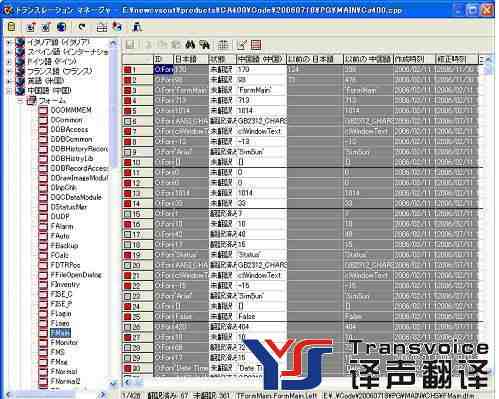The width and height of the screenshot is (499, 399).
Task: Toggle the red status marker on row 21
Action: pos(127,276)
